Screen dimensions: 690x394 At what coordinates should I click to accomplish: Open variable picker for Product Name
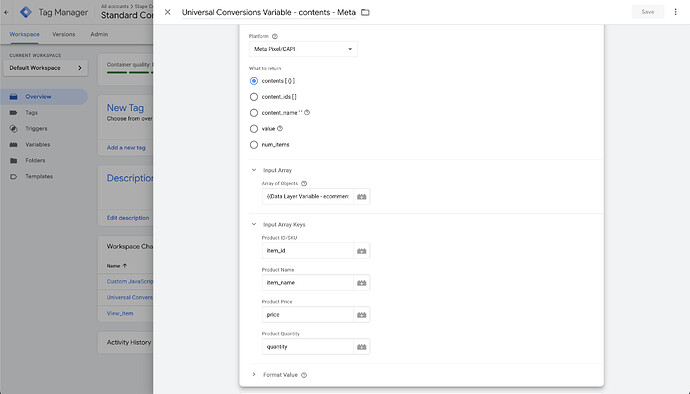point(362,283)
